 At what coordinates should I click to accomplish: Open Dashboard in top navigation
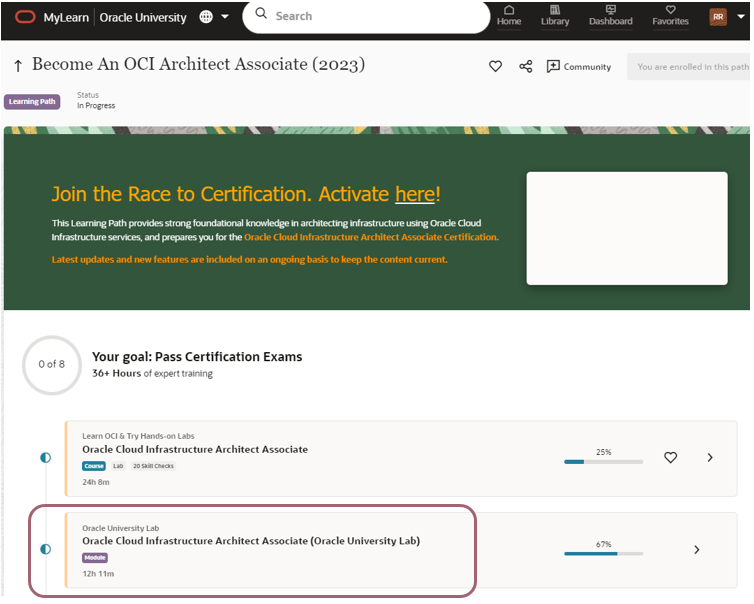click(610, 16)
